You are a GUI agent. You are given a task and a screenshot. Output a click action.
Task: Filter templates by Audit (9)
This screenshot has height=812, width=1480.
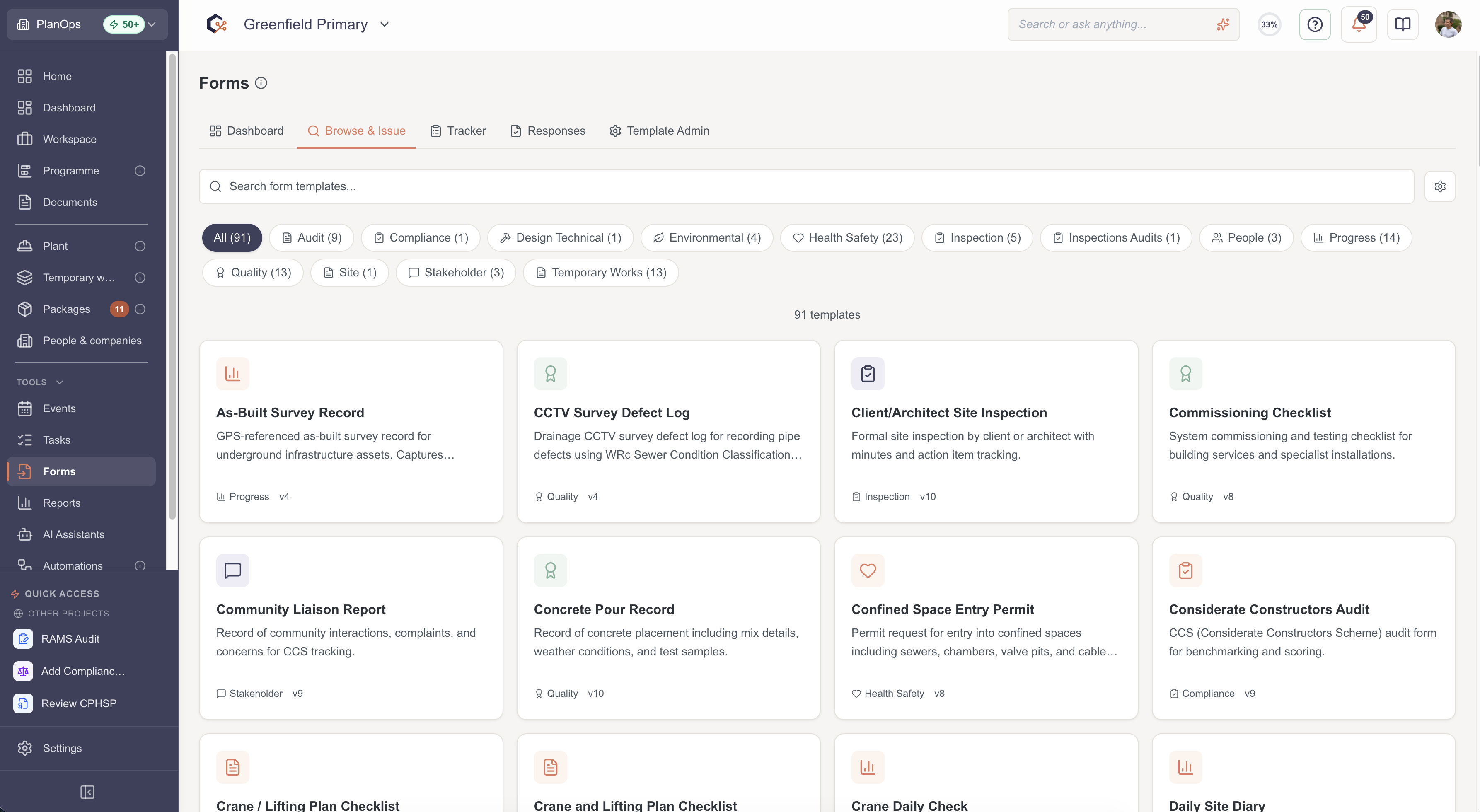pos(312,237)
